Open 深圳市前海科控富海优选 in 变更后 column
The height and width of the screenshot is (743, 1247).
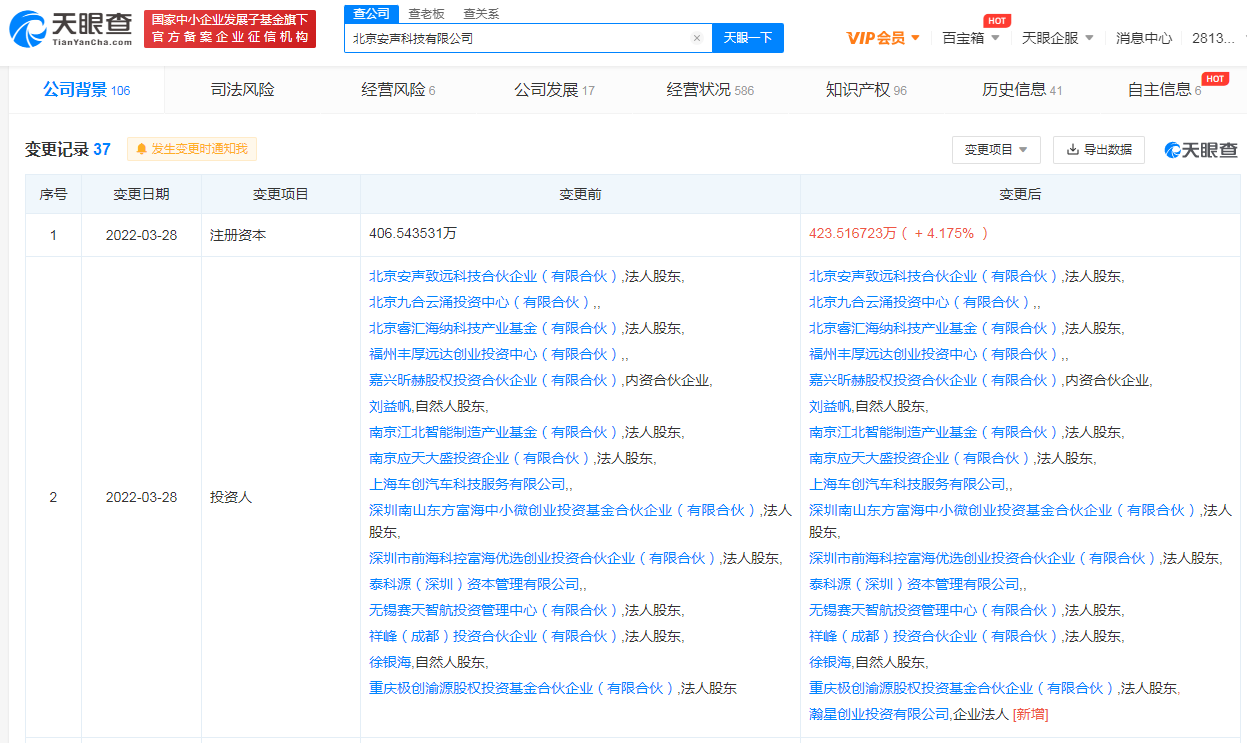point(984,558)
